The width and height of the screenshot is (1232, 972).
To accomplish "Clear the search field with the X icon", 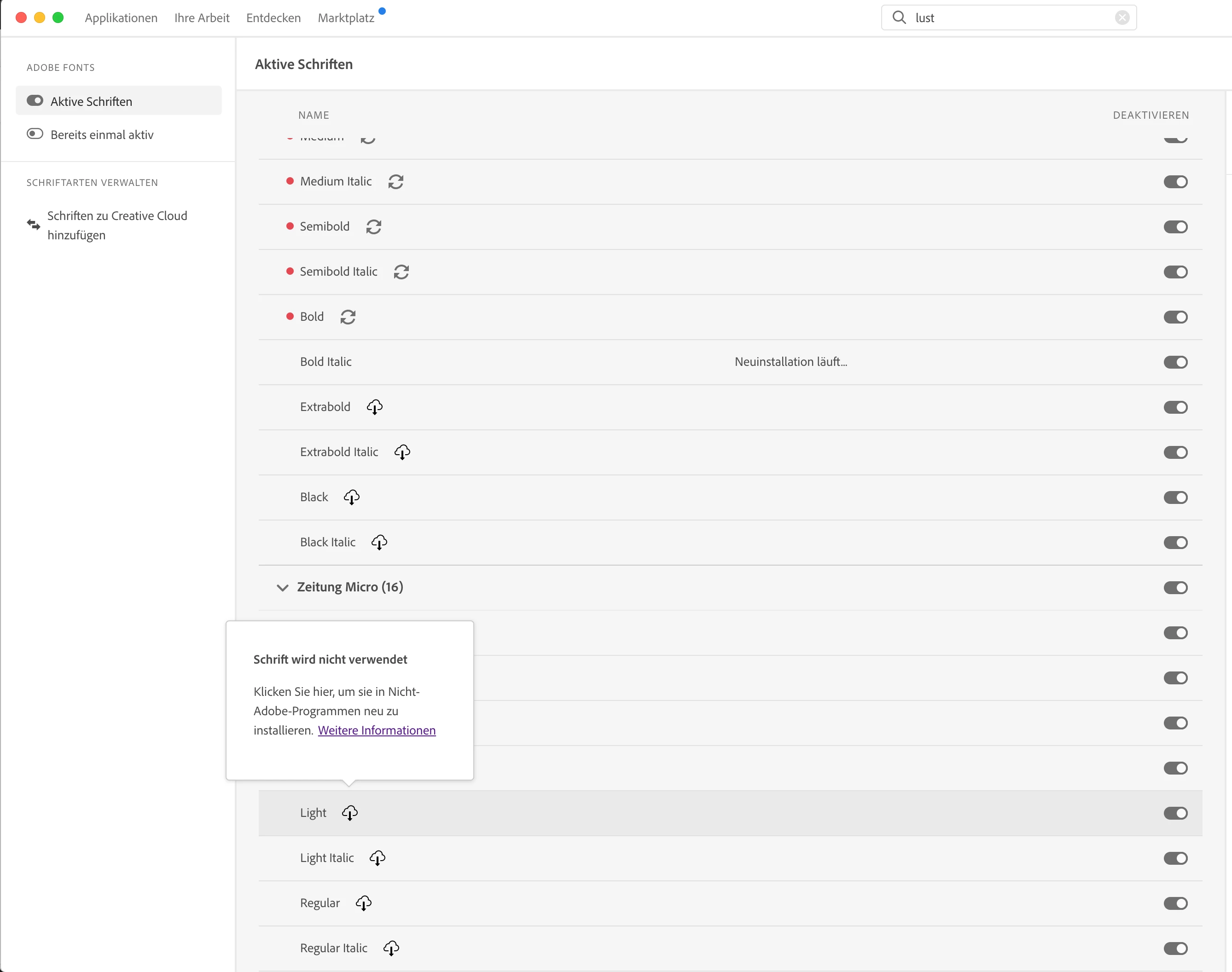I will click(x=1122, y=17).
